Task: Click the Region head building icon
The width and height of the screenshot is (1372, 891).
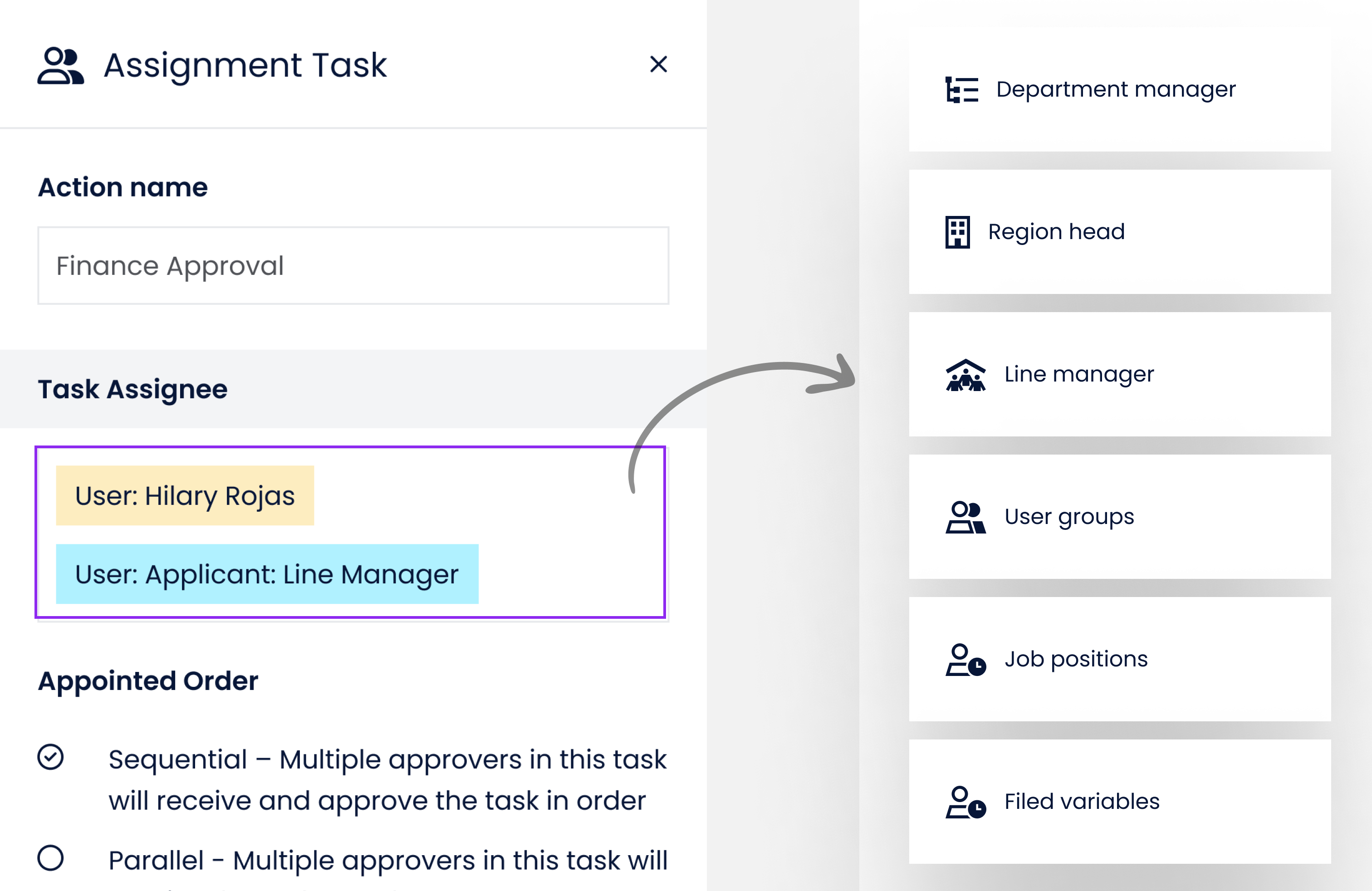Action: (x=957, y=232)
